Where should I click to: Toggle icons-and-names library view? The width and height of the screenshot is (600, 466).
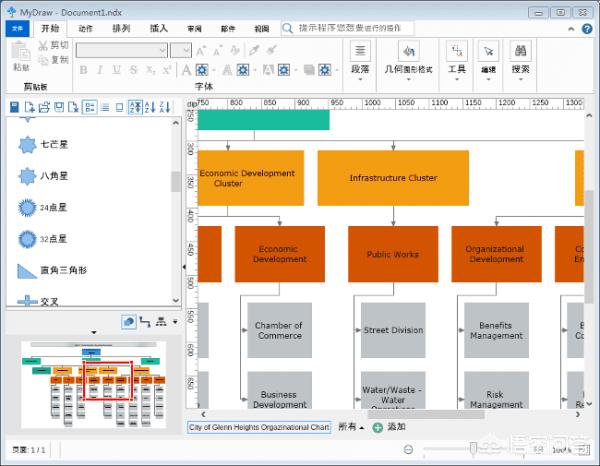click(x=90, y=107)
